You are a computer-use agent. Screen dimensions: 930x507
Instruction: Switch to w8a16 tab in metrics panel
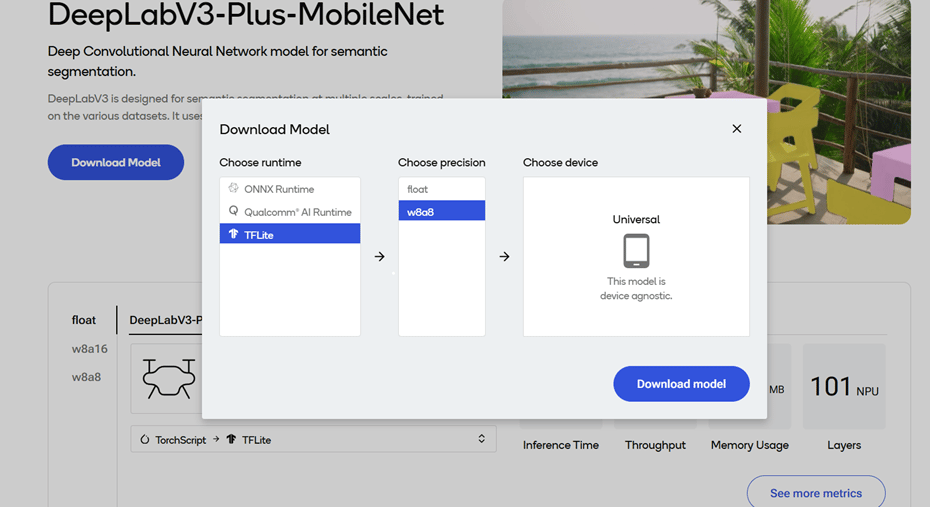tap(90, 349)
